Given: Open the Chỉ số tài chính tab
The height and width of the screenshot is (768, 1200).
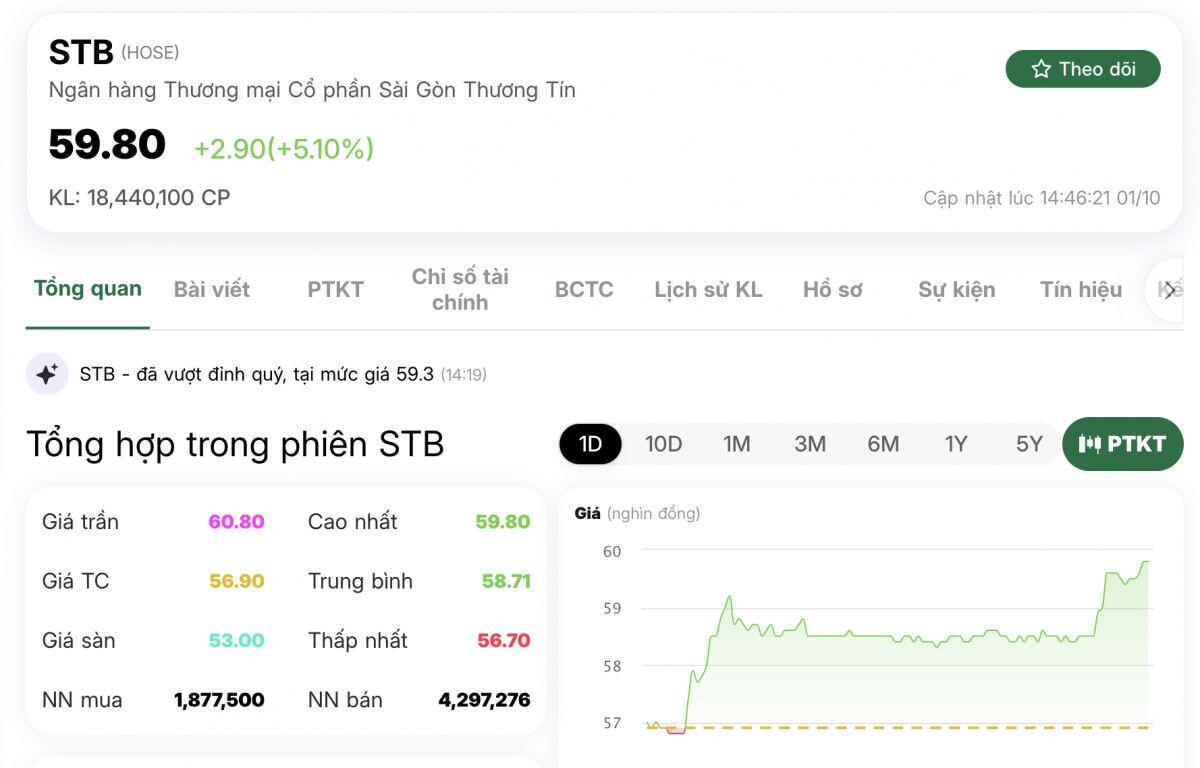Looking at the screenshot, I should coord(460,289).
